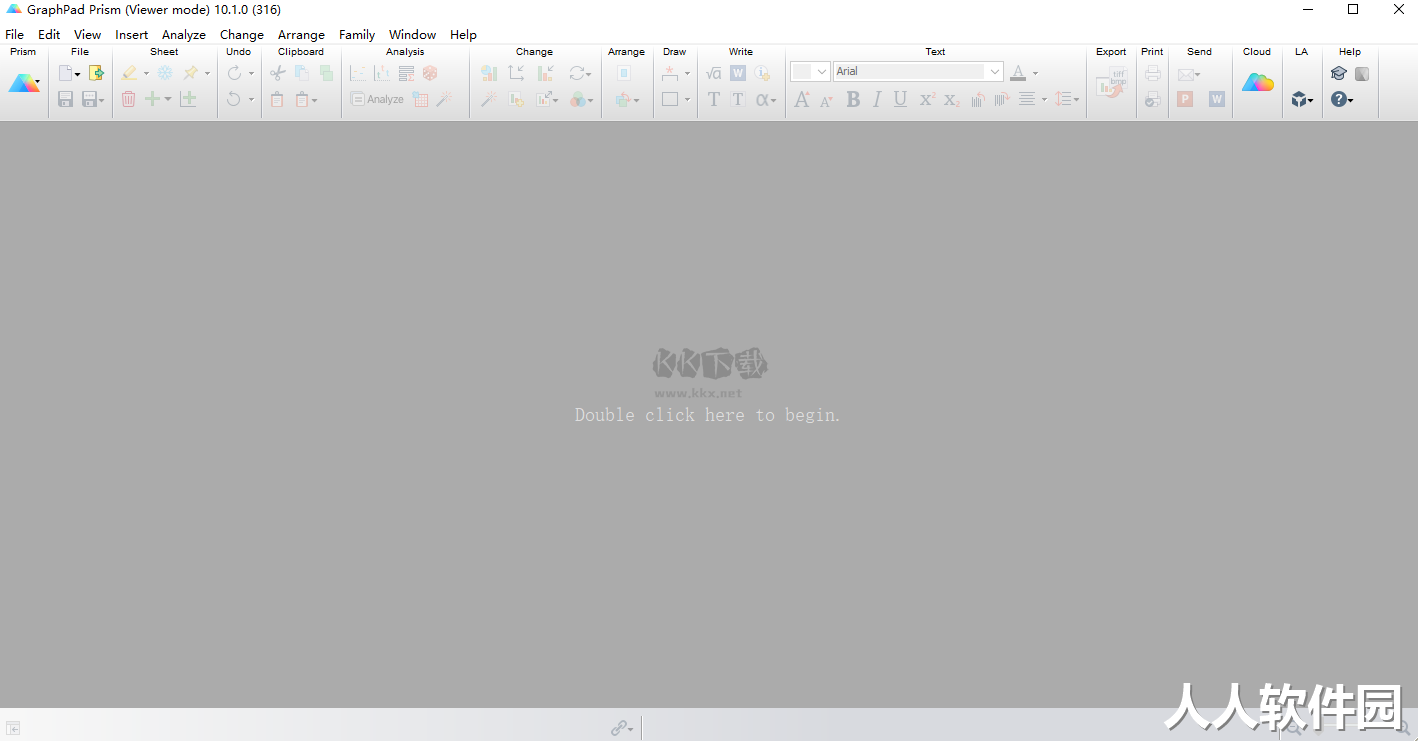1418x741 pixels.
Task: Click the Export tiff bmp icon
Action: point(1111,84)
